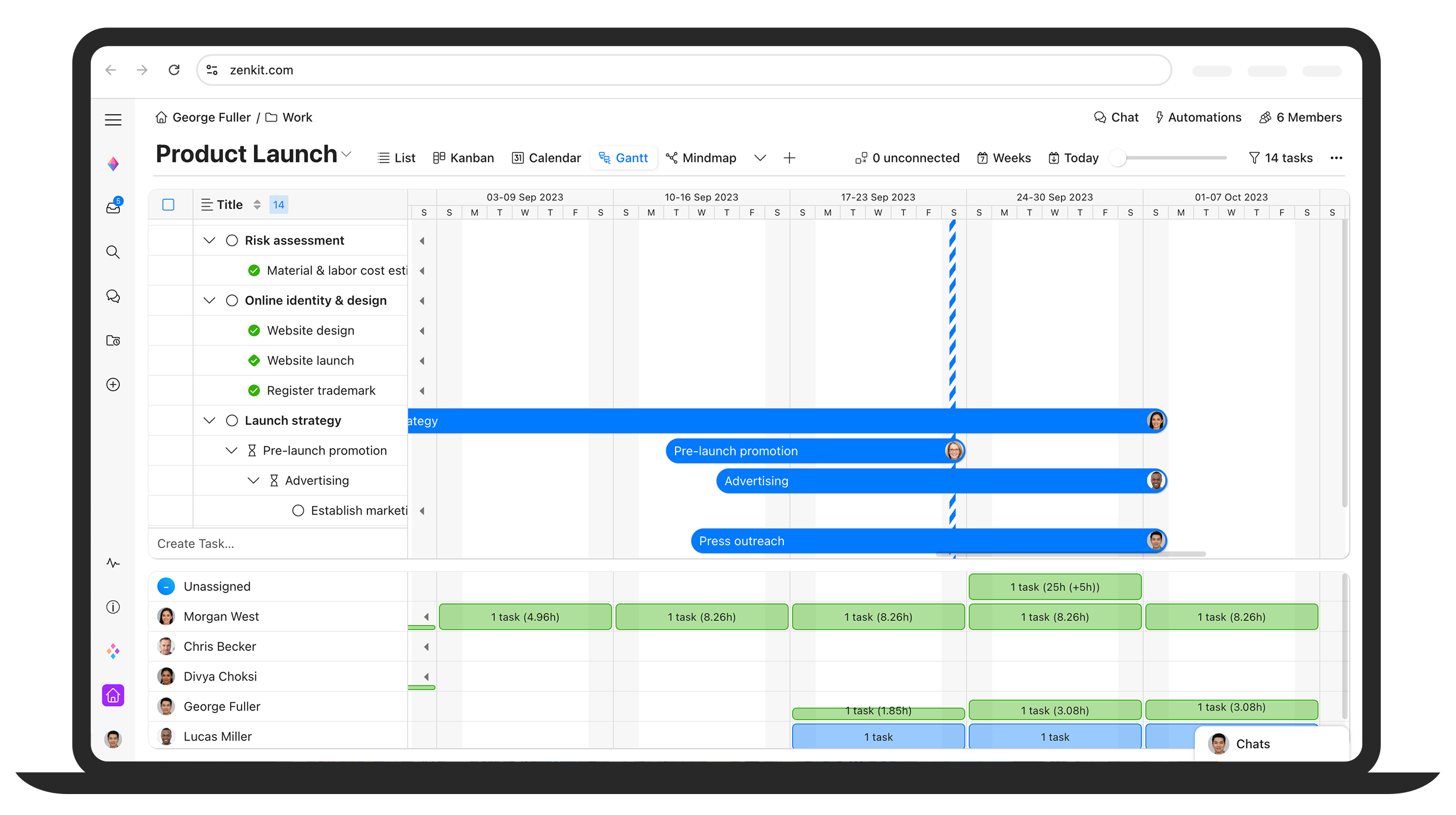Click the Create Task field
This screenshot has height=815, width=1456.
click(196, 543)
